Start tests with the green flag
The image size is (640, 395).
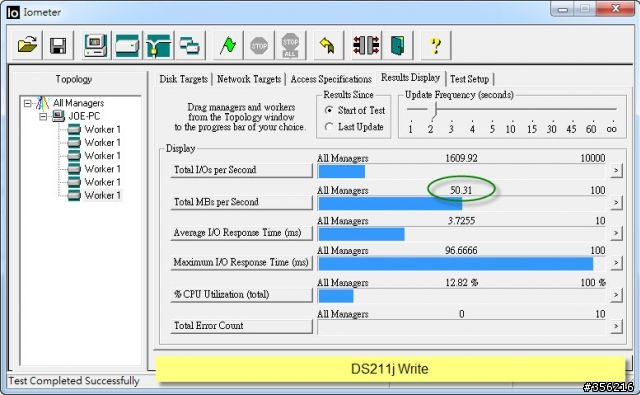coord(228,45)
